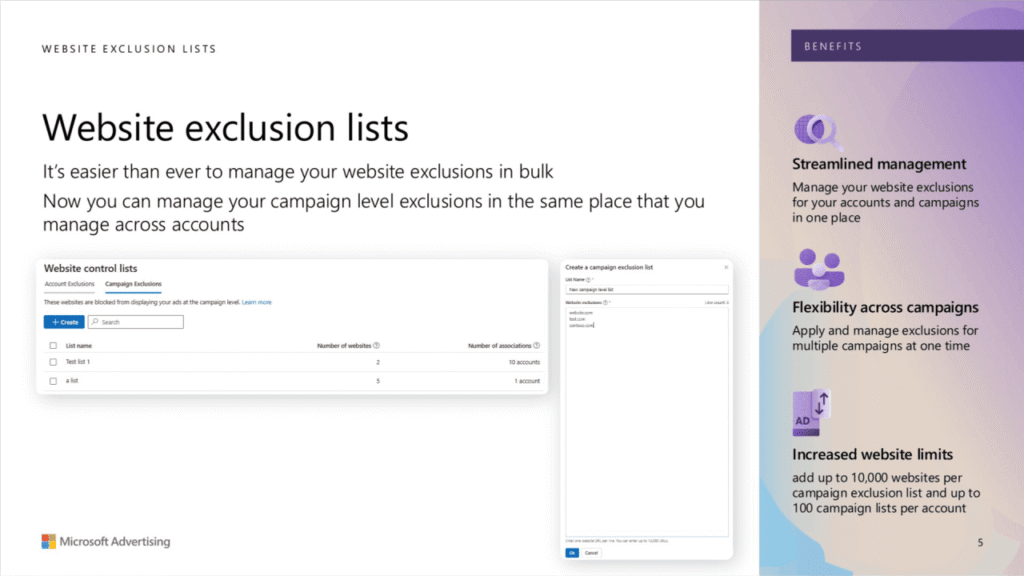Check the checkbox next to a list
This screenshot has height=576, width=1024.
(x=52, y=379)
